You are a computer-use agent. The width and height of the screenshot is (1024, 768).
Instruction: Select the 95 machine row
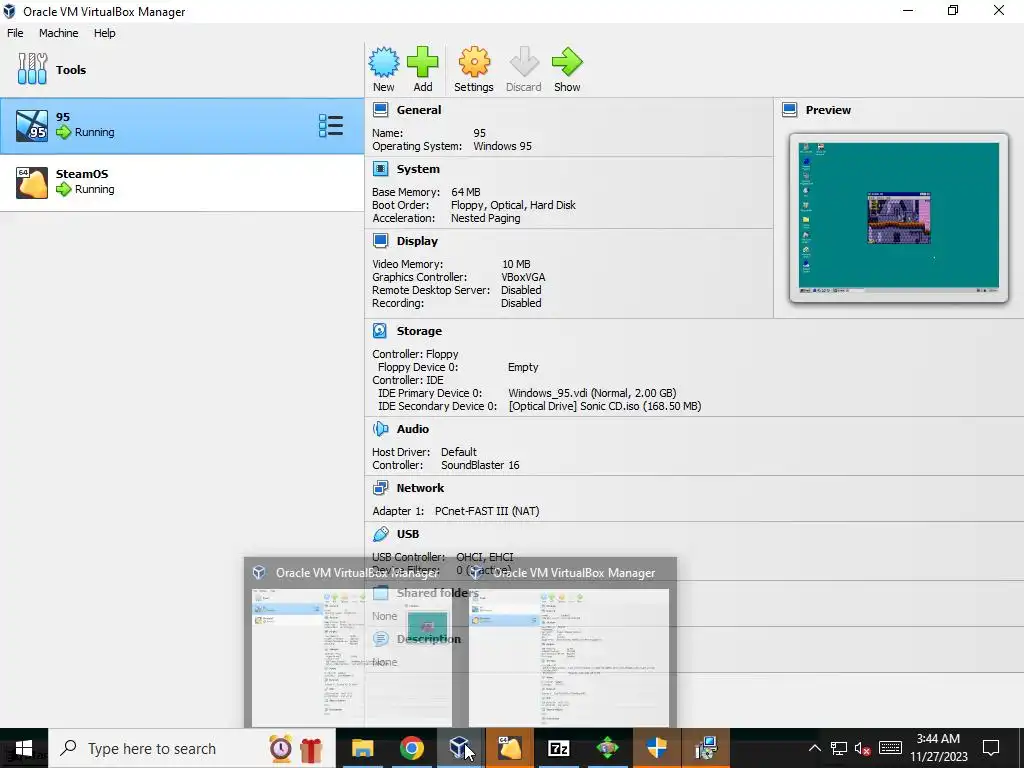tap(182, 125)
